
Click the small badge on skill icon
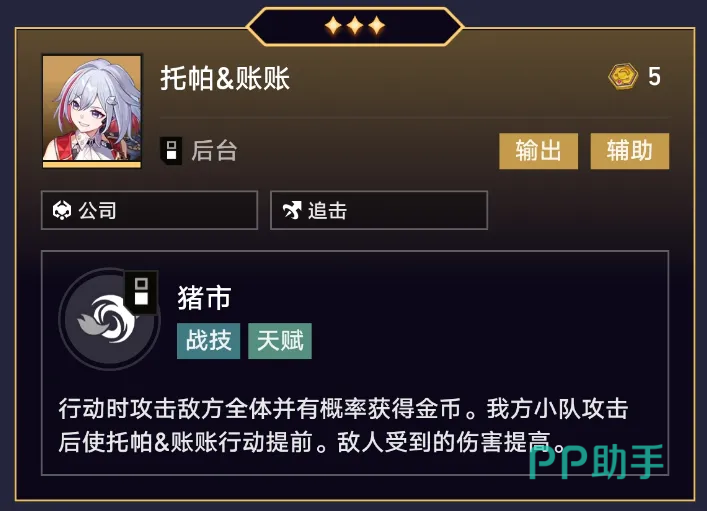(x=141, y=291)
